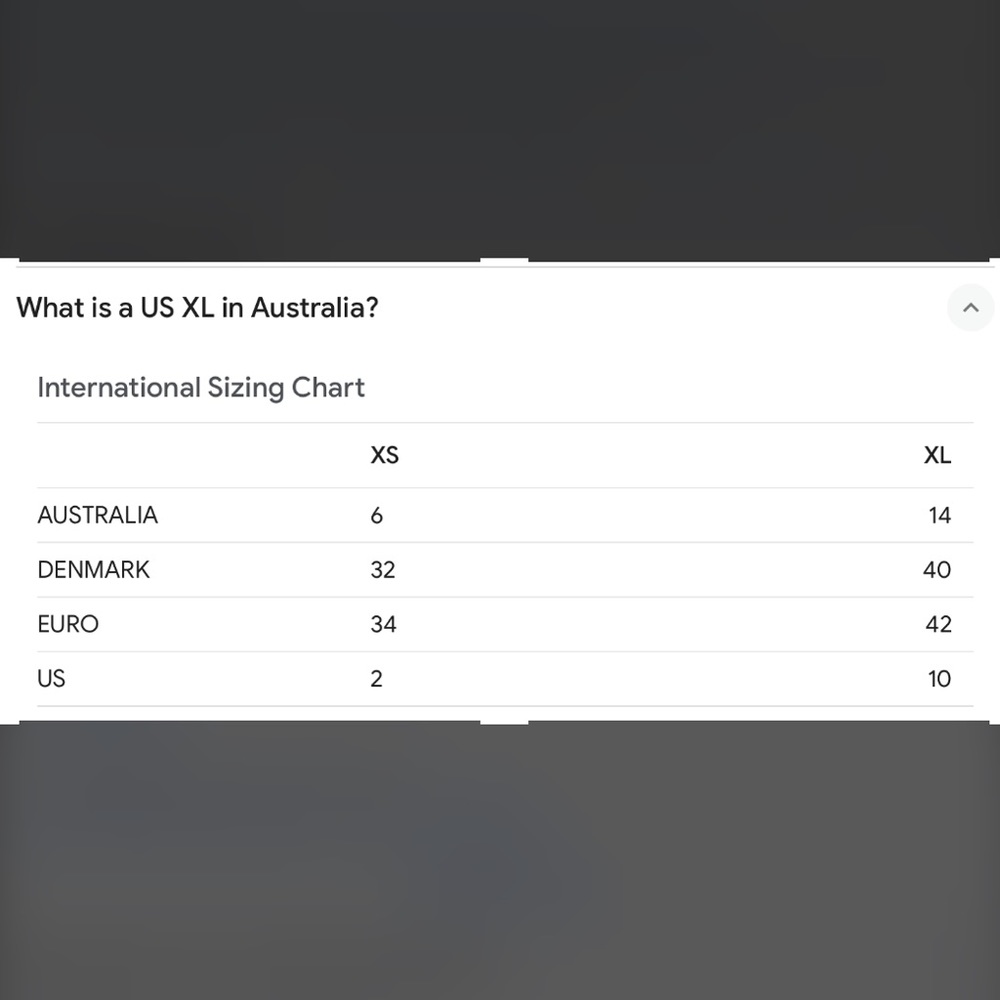Select the US row label

(51, 679)
